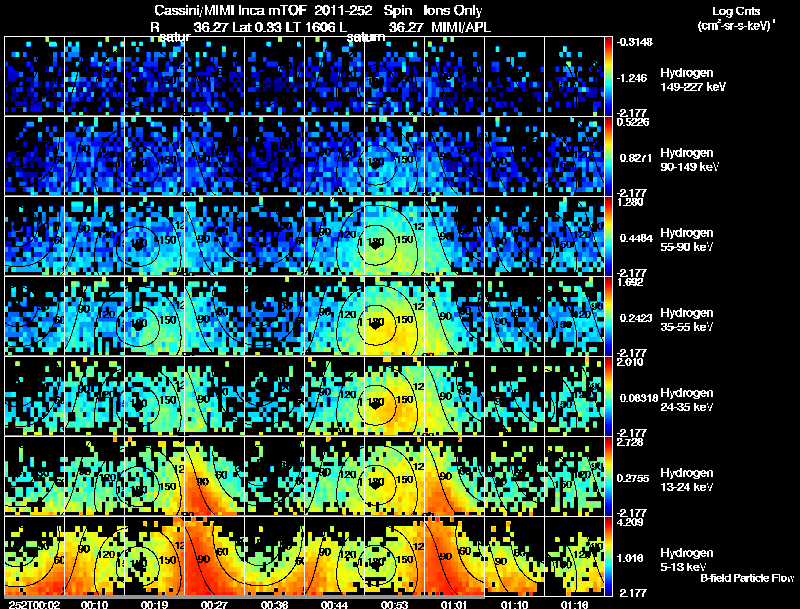Select the 00:10 time axis label
Image resolution: width=800 pixels, height=609 pixels.
94,604
